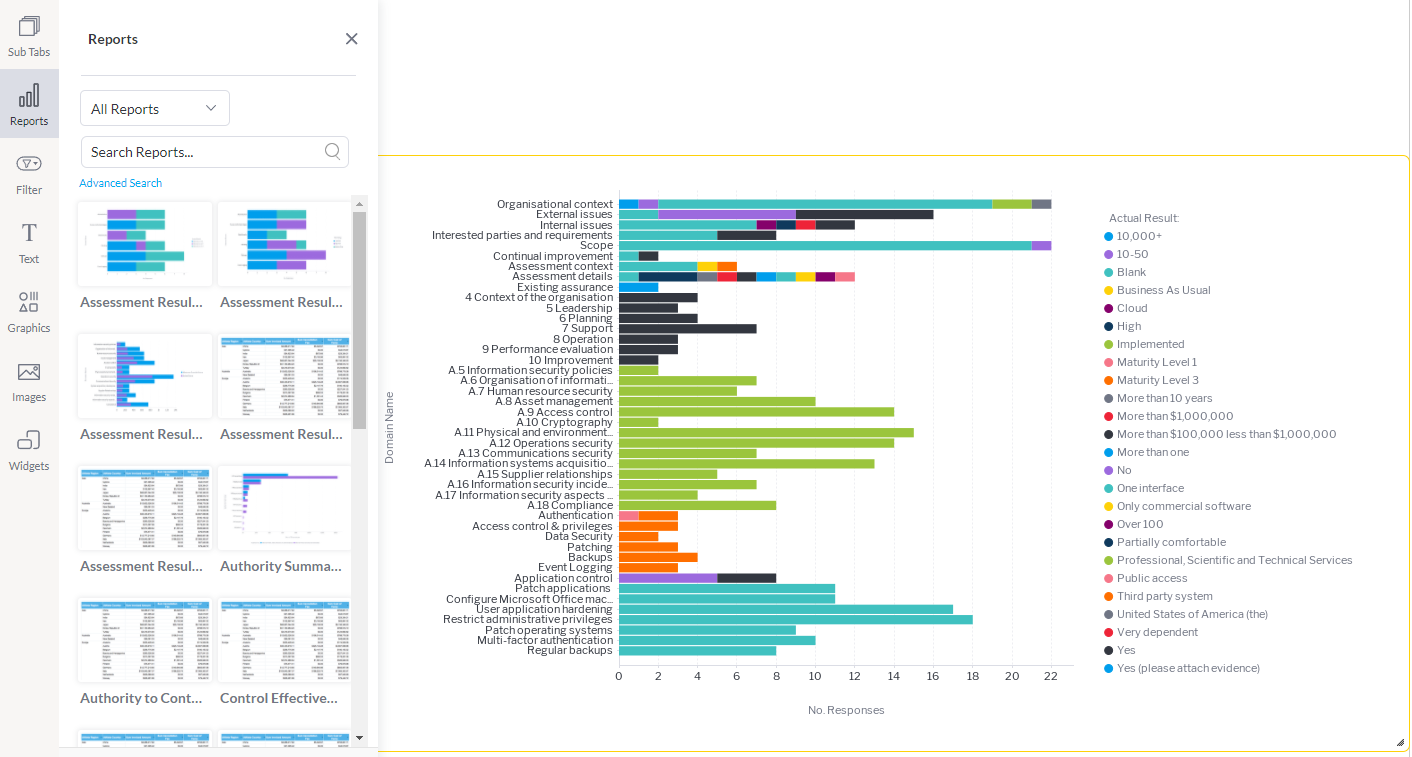1412x757 pixels.
Task: Click the A.9 Access control axis label
Action: (x=565, y=412)
